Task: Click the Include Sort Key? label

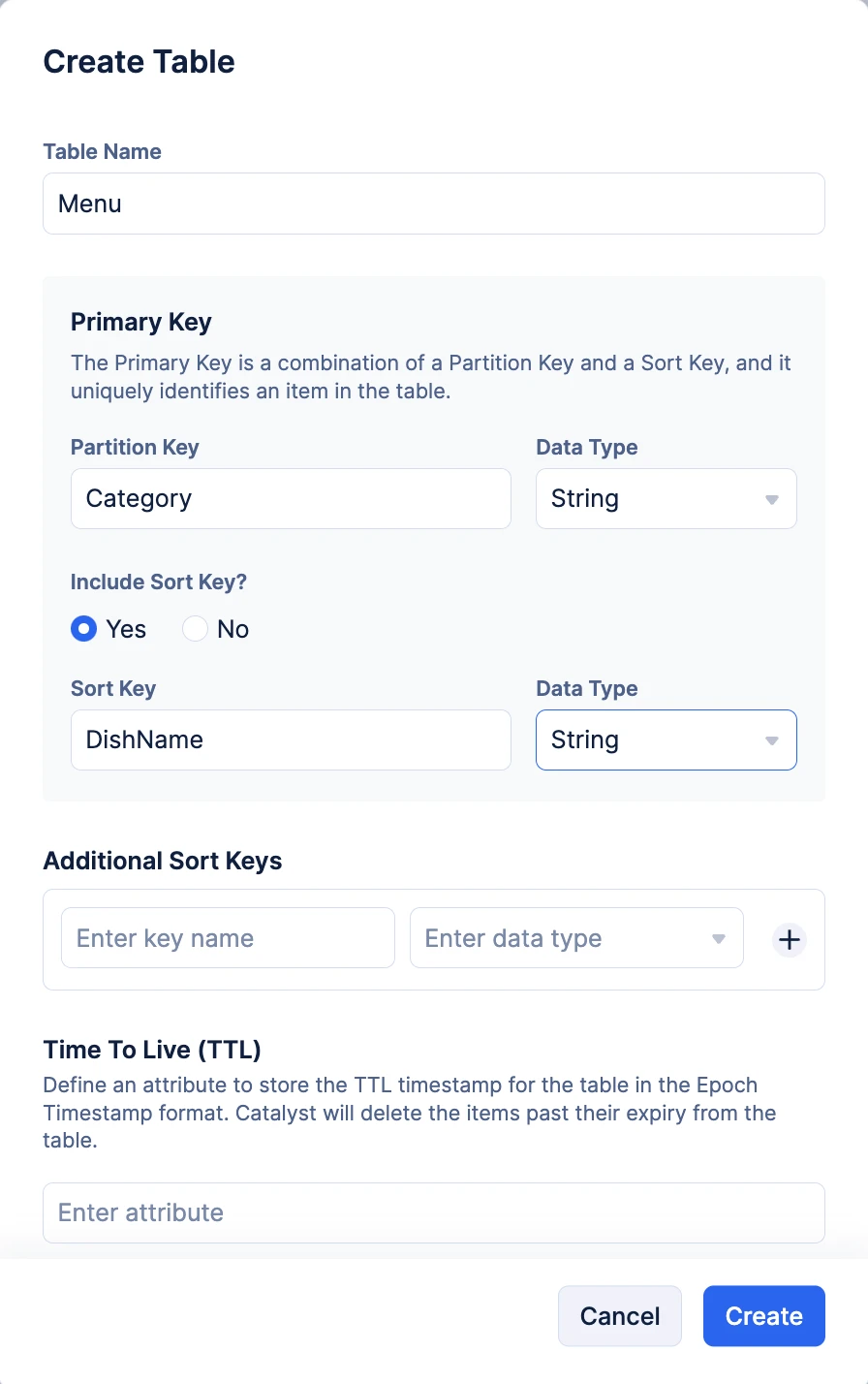Action: 159,582
